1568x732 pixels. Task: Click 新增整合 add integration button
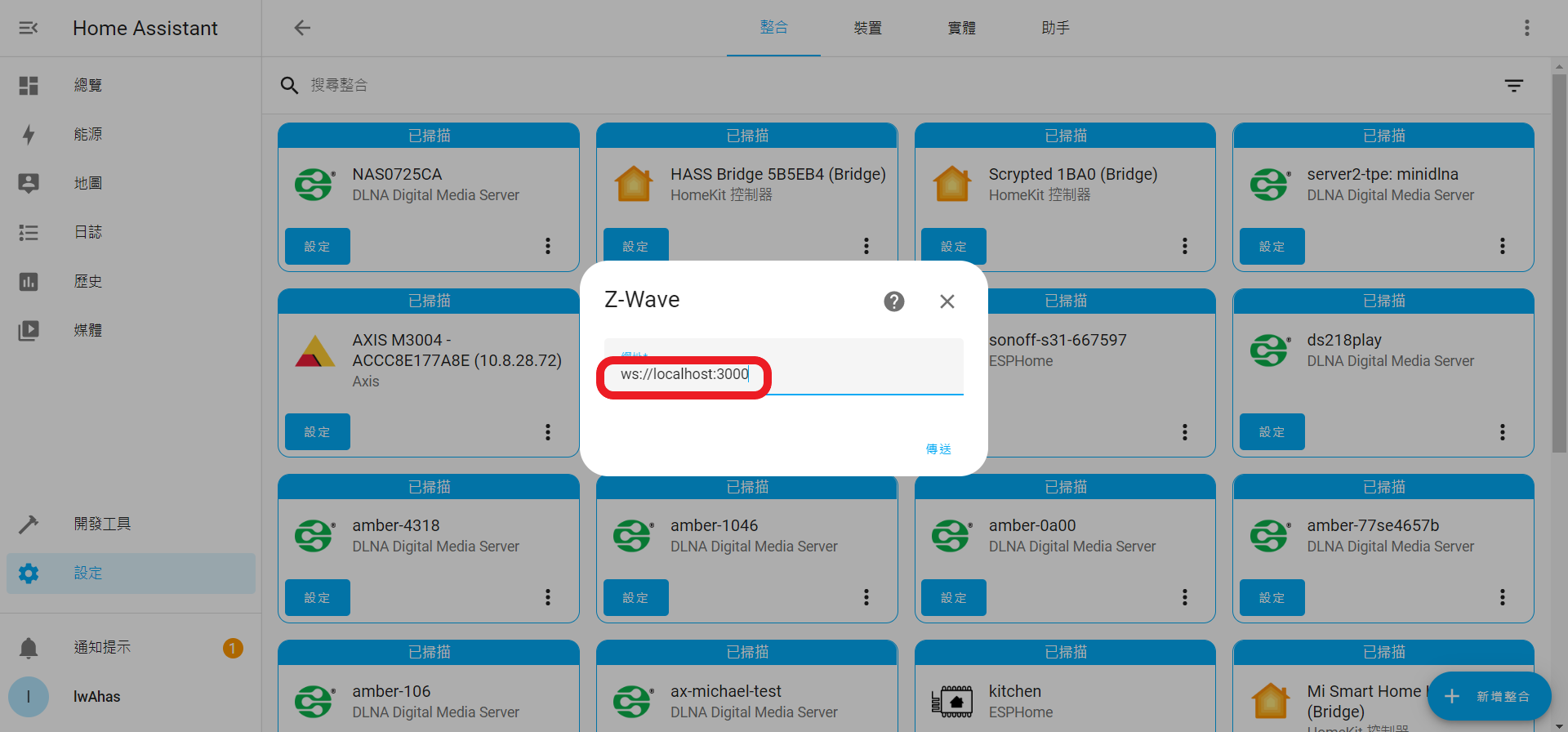[x=1489, y=696]
